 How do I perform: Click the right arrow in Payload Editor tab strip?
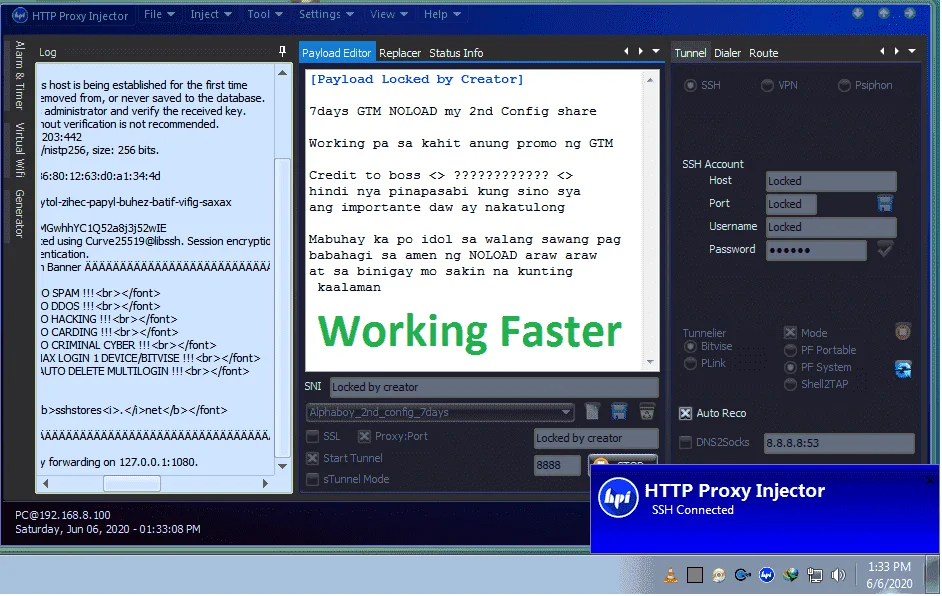coord(640,52)
